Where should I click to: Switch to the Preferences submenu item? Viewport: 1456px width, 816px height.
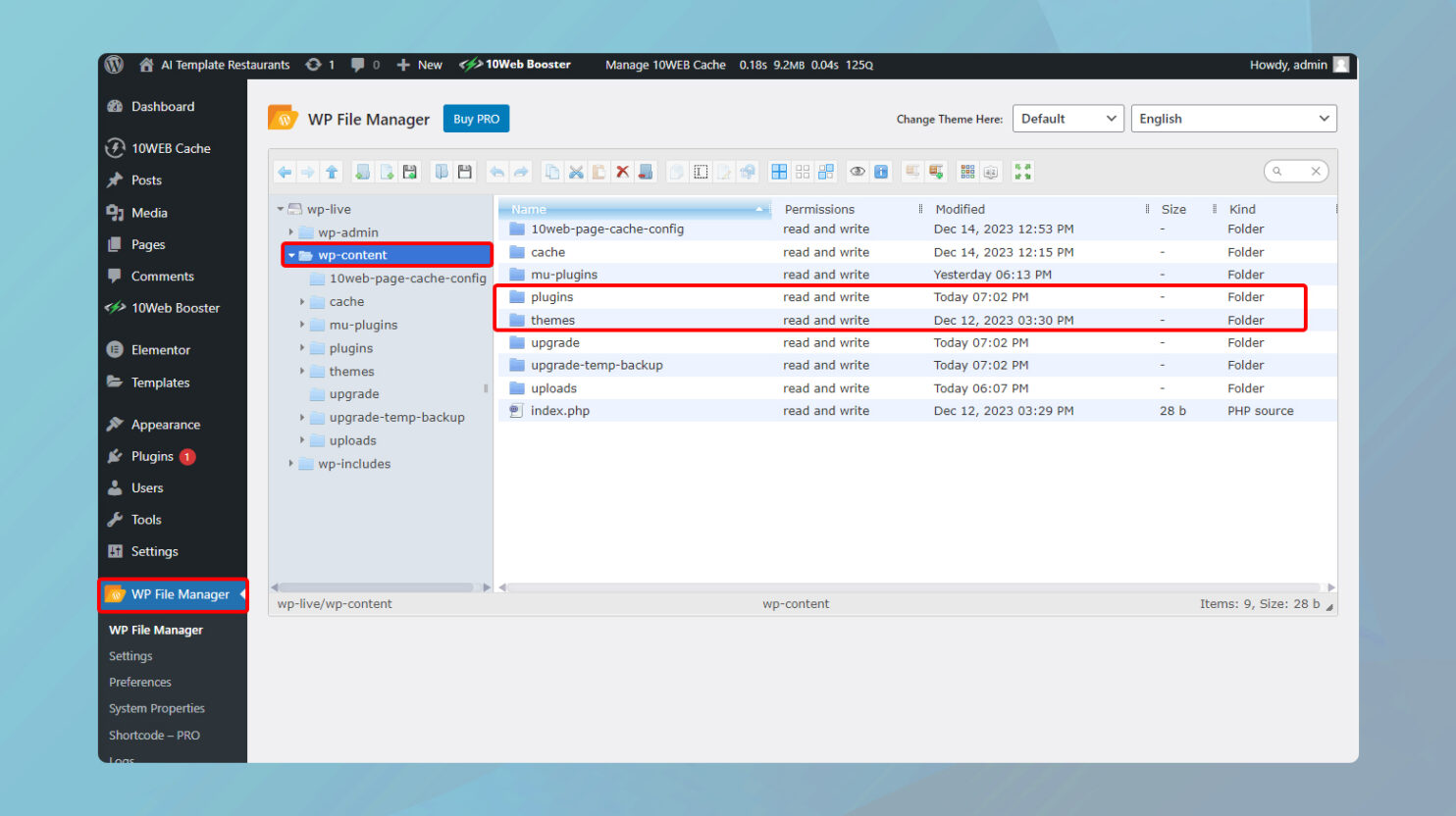(x=139, y=682)
